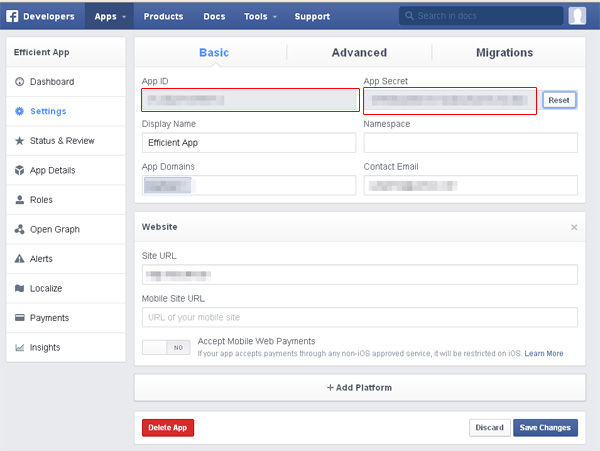This screenshot has height=451, width=600.
Task: Click the App Secret field
Action: pyautogui.click(x=450, y=101)
